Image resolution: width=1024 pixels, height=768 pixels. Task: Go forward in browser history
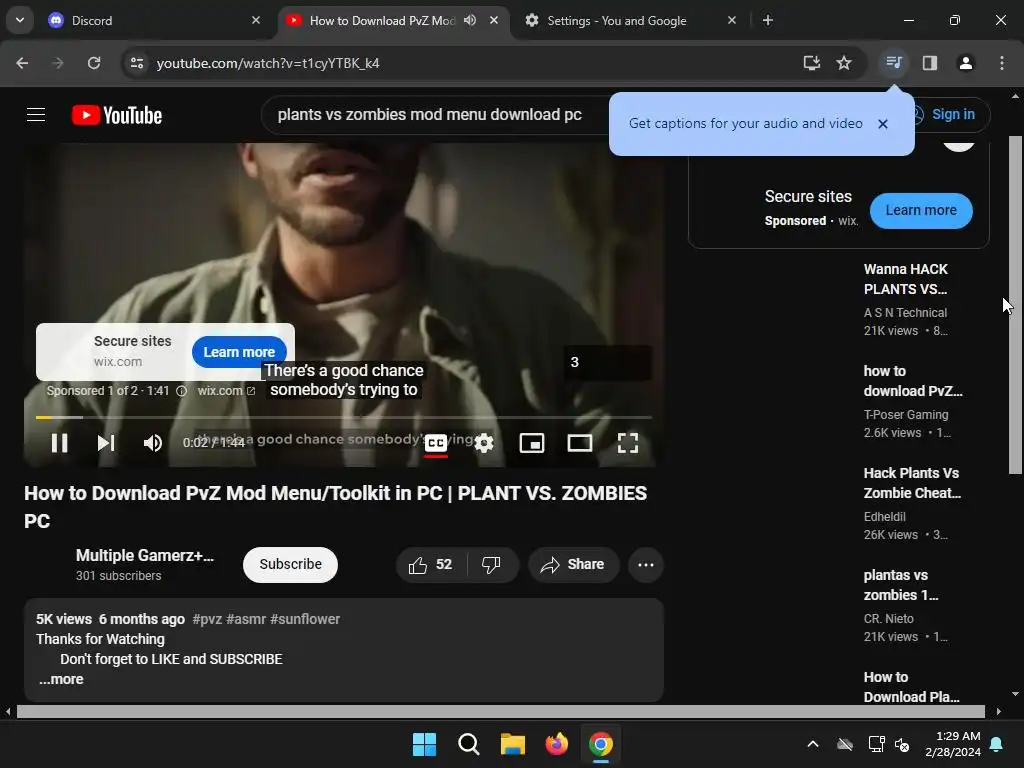point(58,63)
